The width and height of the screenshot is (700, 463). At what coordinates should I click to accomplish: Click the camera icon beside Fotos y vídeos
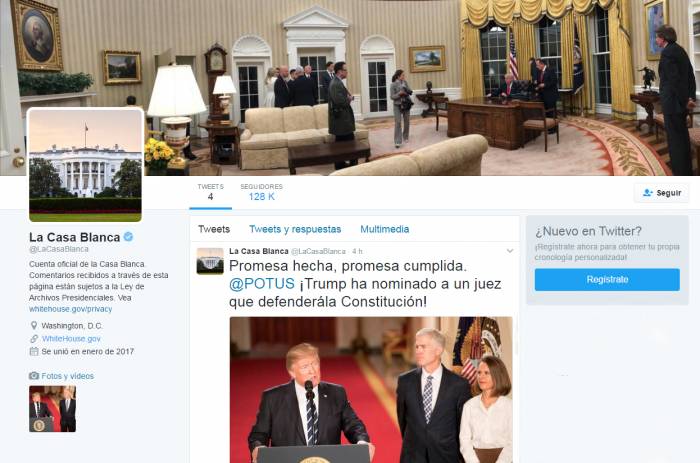[x=34, y=376]
